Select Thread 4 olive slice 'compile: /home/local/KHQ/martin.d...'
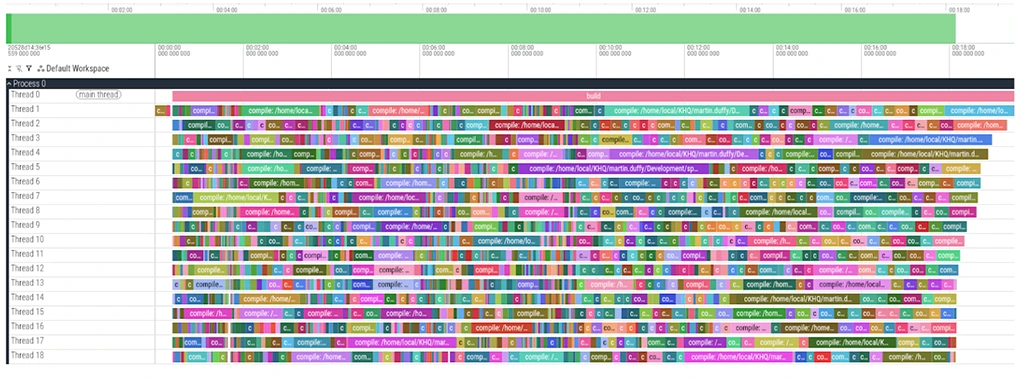 (925, 154)
